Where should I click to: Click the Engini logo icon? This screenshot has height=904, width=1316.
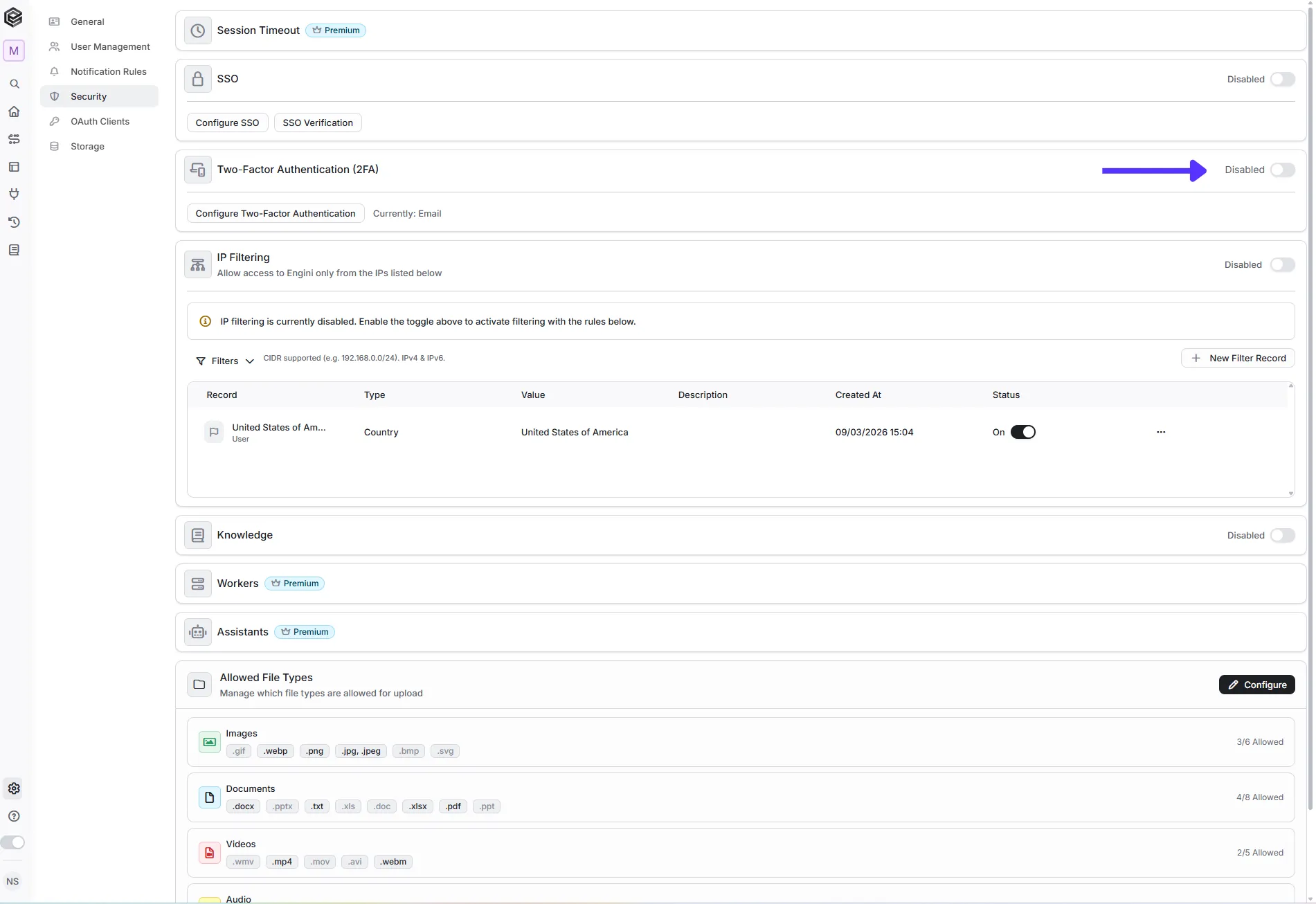tap(13, 17)
